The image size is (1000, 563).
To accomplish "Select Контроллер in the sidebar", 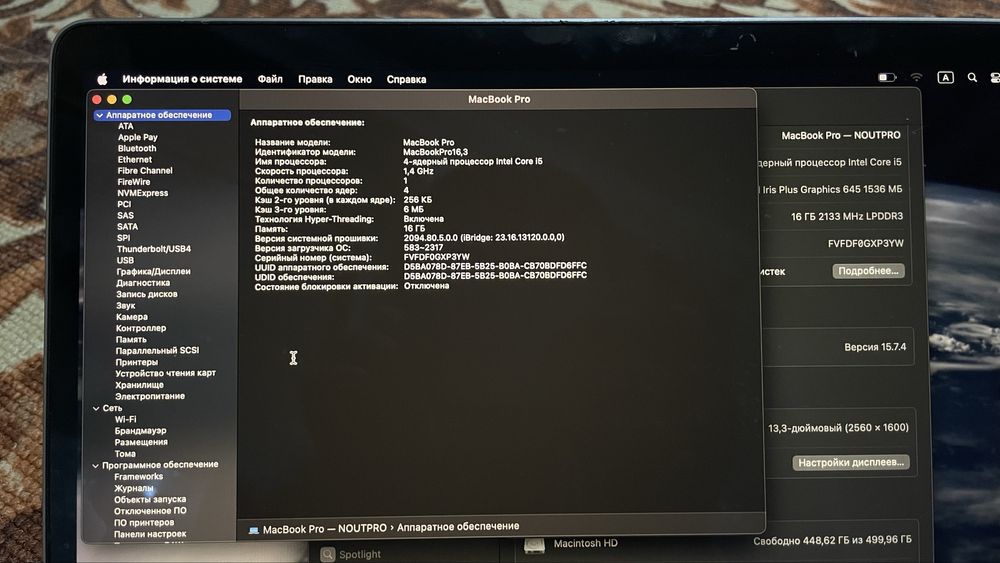I will pos(141,328).
